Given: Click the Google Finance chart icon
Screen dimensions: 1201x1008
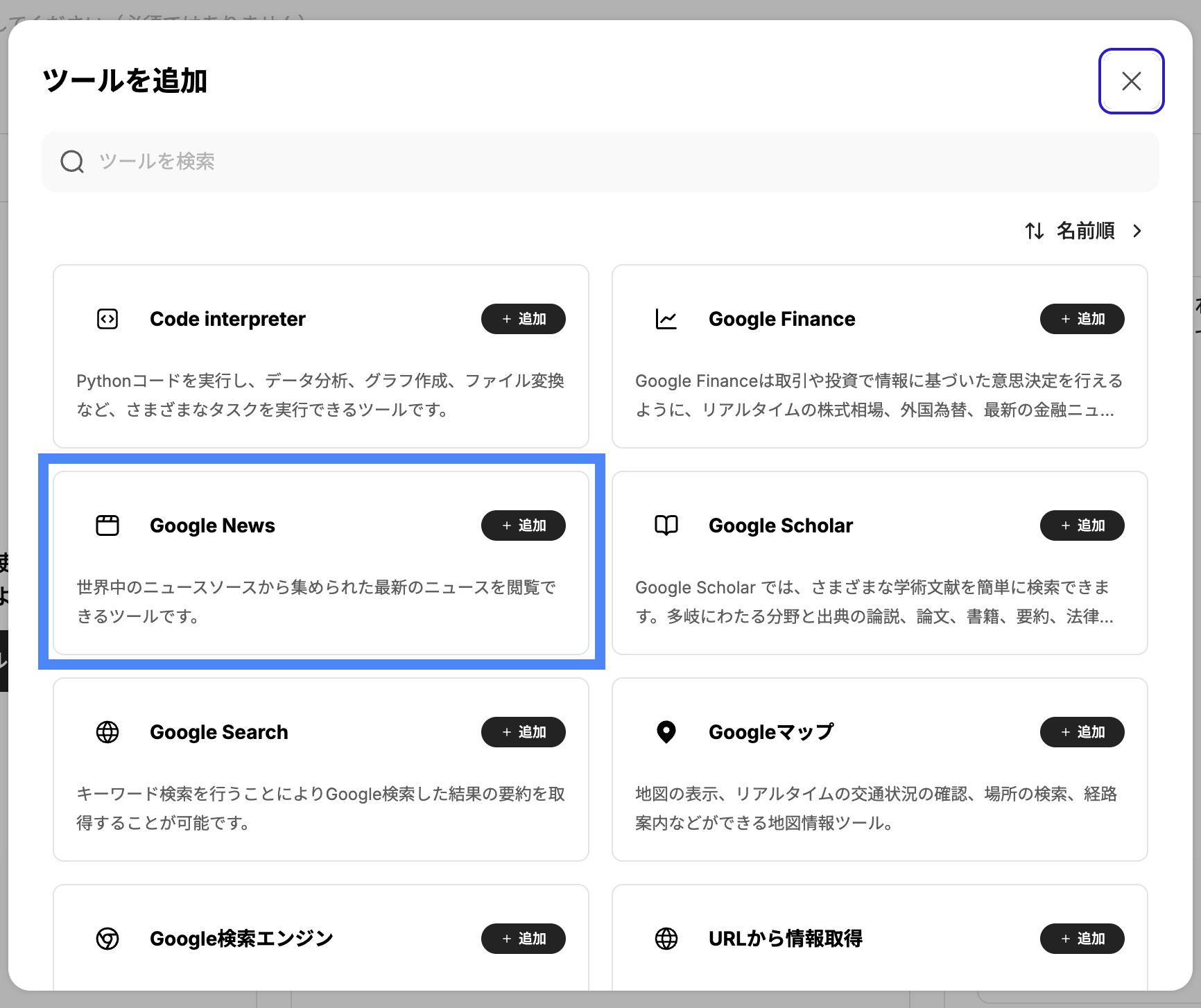Looking at the screenshot, I should point(666,319).
